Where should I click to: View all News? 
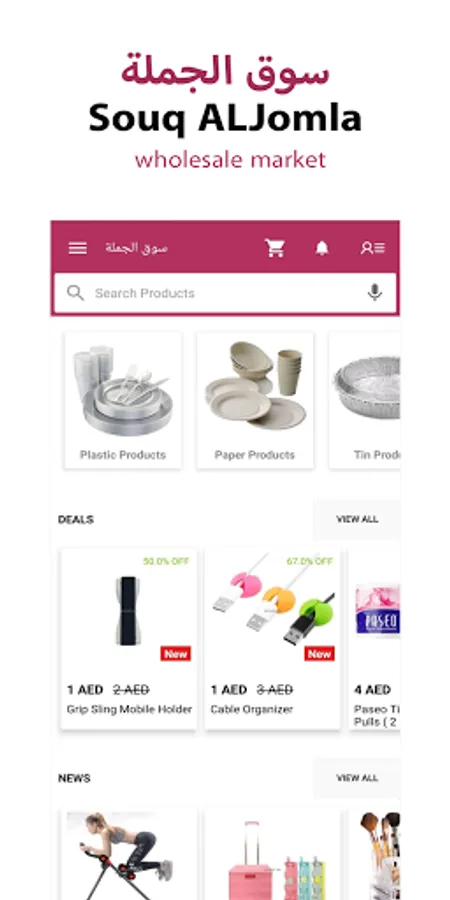(x=356, y=778)
